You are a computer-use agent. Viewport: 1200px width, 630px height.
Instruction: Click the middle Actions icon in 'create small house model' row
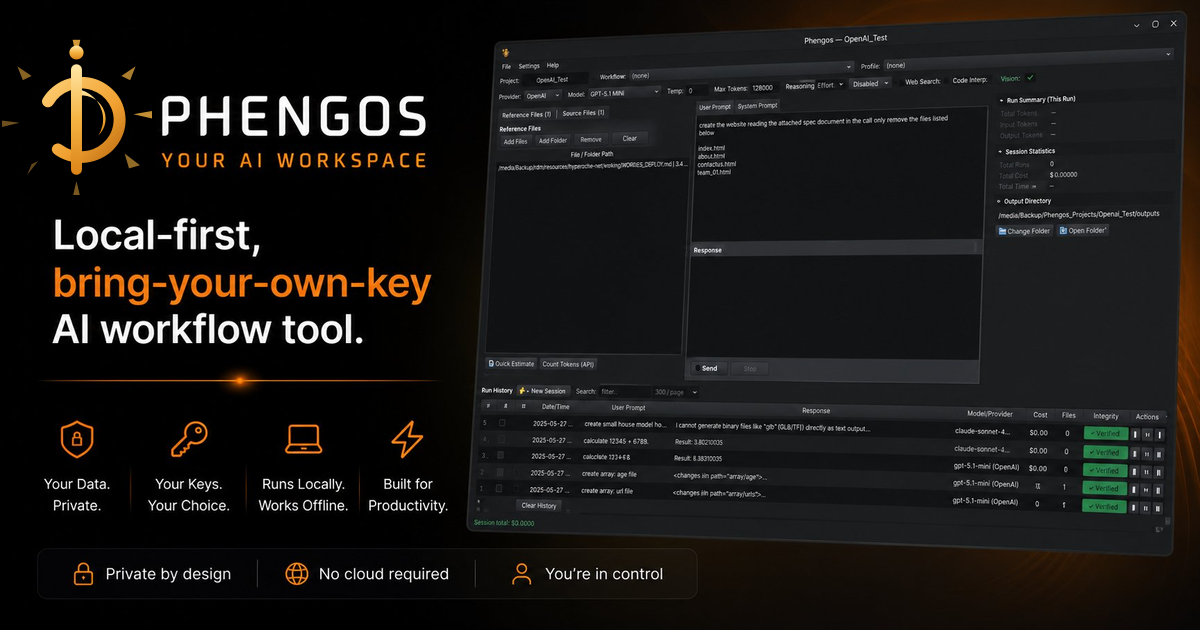pos(1147,434)
